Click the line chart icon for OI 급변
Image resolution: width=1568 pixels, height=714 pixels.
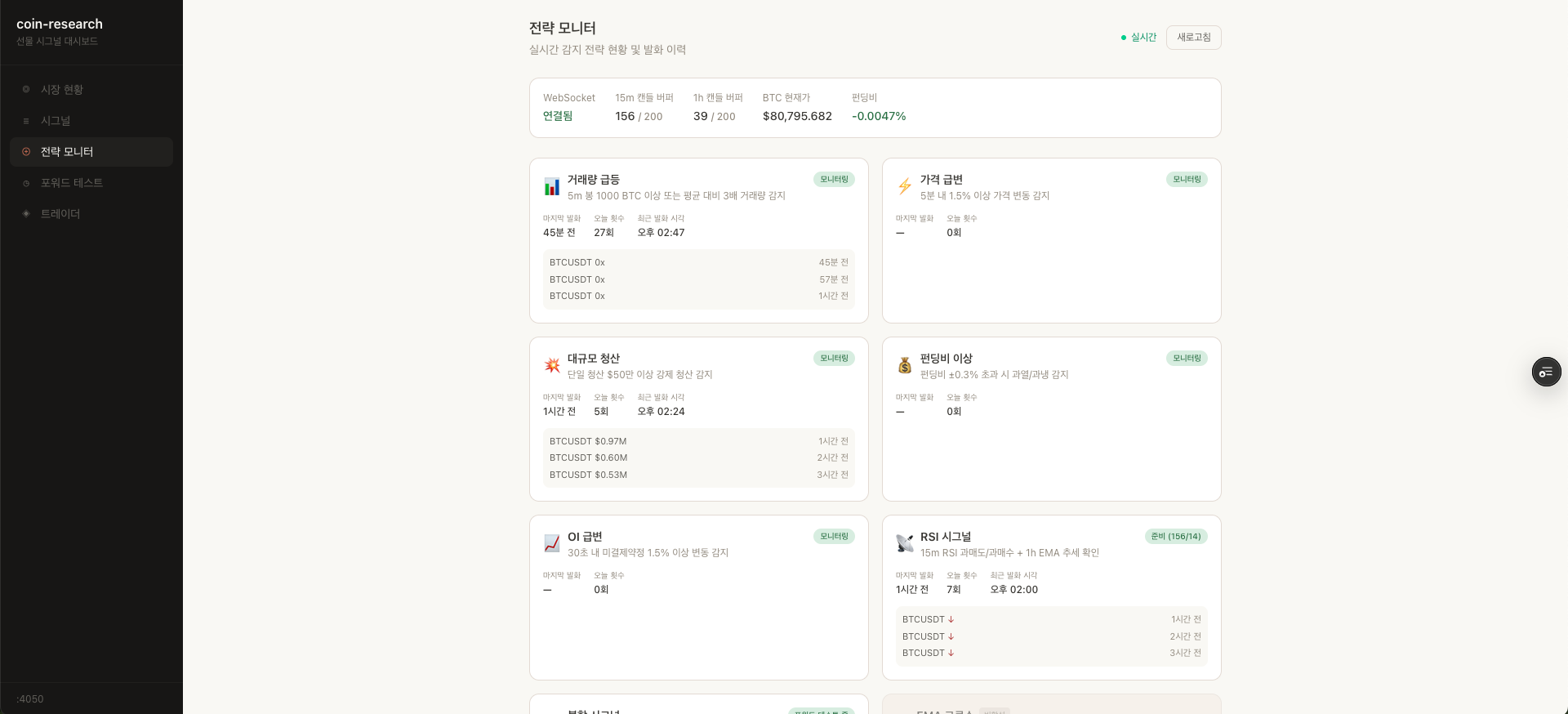pos(552,543)
